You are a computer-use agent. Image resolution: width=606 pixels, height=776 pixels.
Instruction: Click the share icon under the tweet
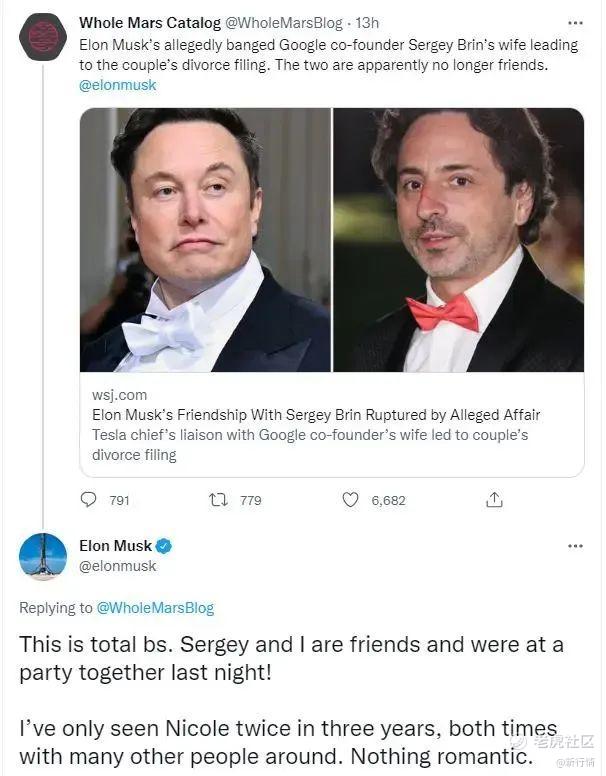point(494,500)
